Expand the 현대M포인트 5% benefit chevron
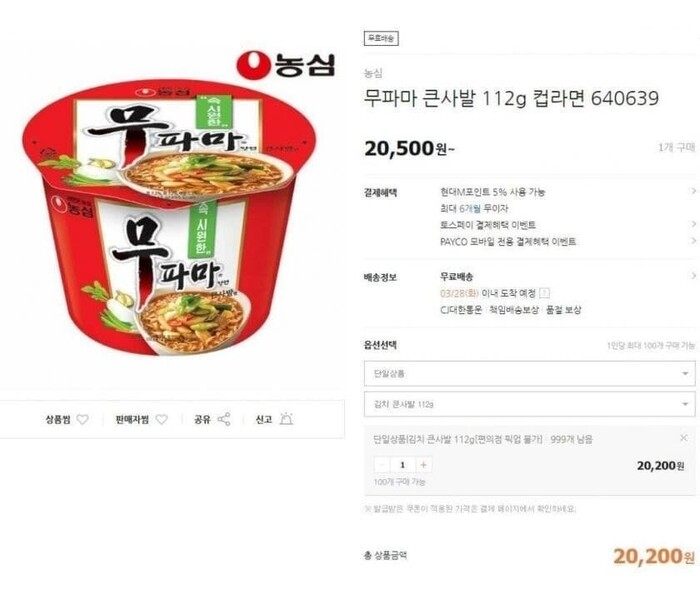 click(x=693, y=191)
